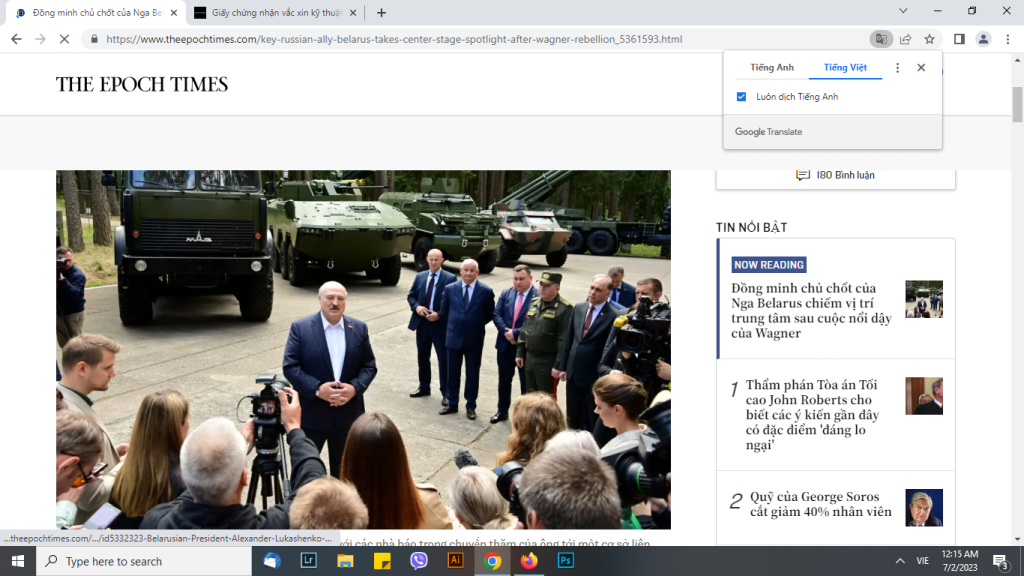
Task: Click the '180 Bình luận' comments button
Action: (x=835, y=175)
